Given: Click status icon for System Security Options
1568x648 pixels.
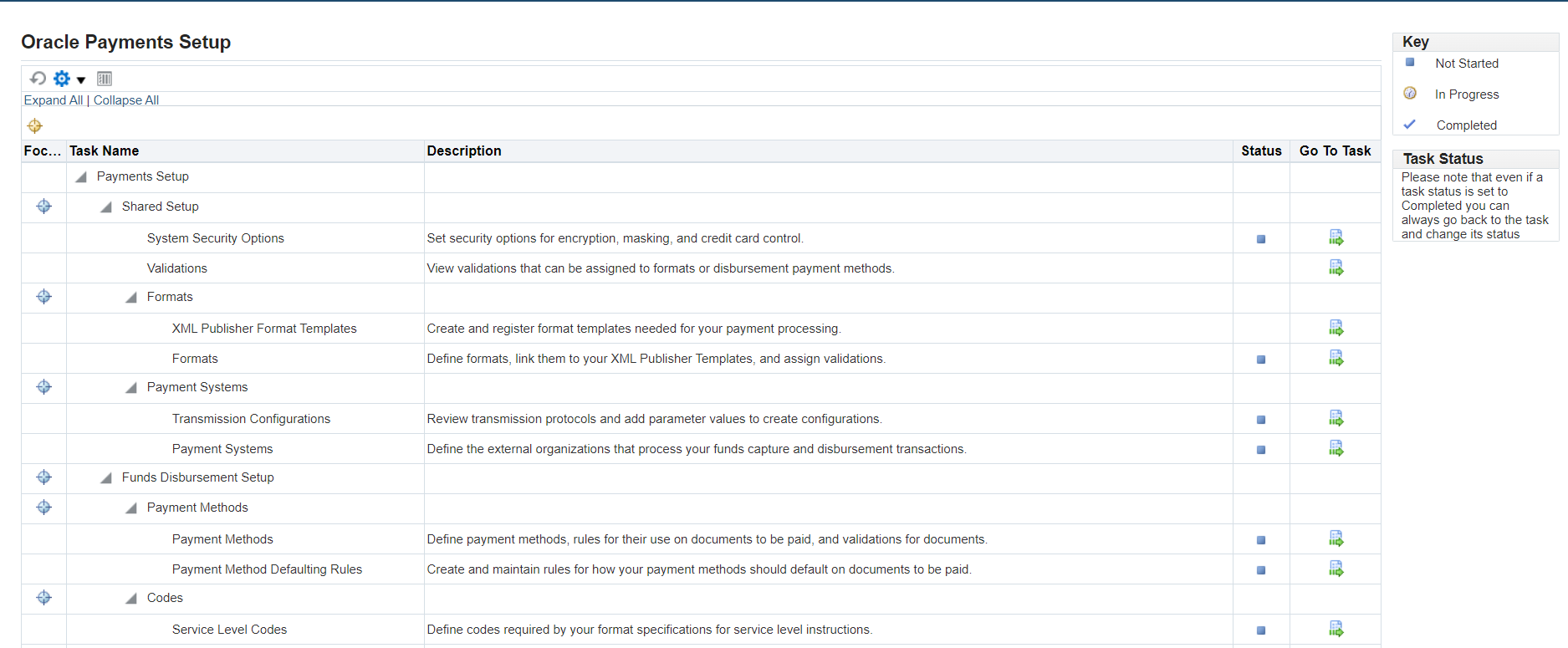Looking at the screenshot, I should 1261,239.
